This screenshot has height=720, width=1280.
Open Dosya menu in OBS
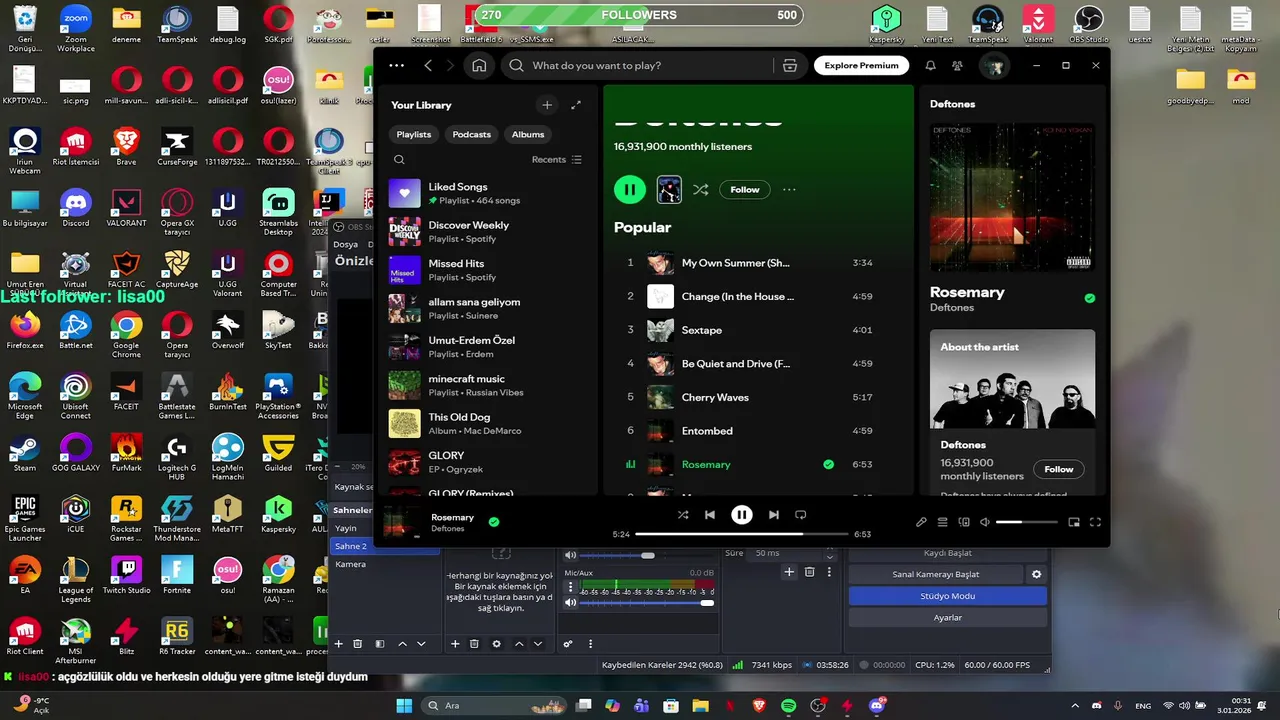345,244
